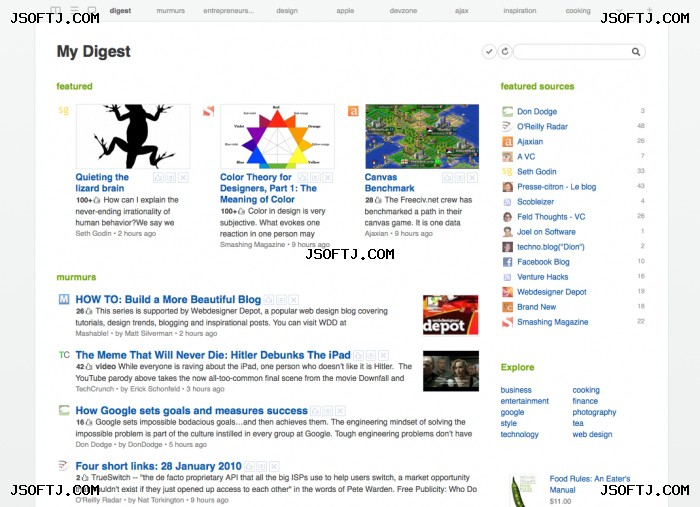Viewport: 700px width, 507px height.
Task: Click the Mashable source icon
Action: coord(64,299)
